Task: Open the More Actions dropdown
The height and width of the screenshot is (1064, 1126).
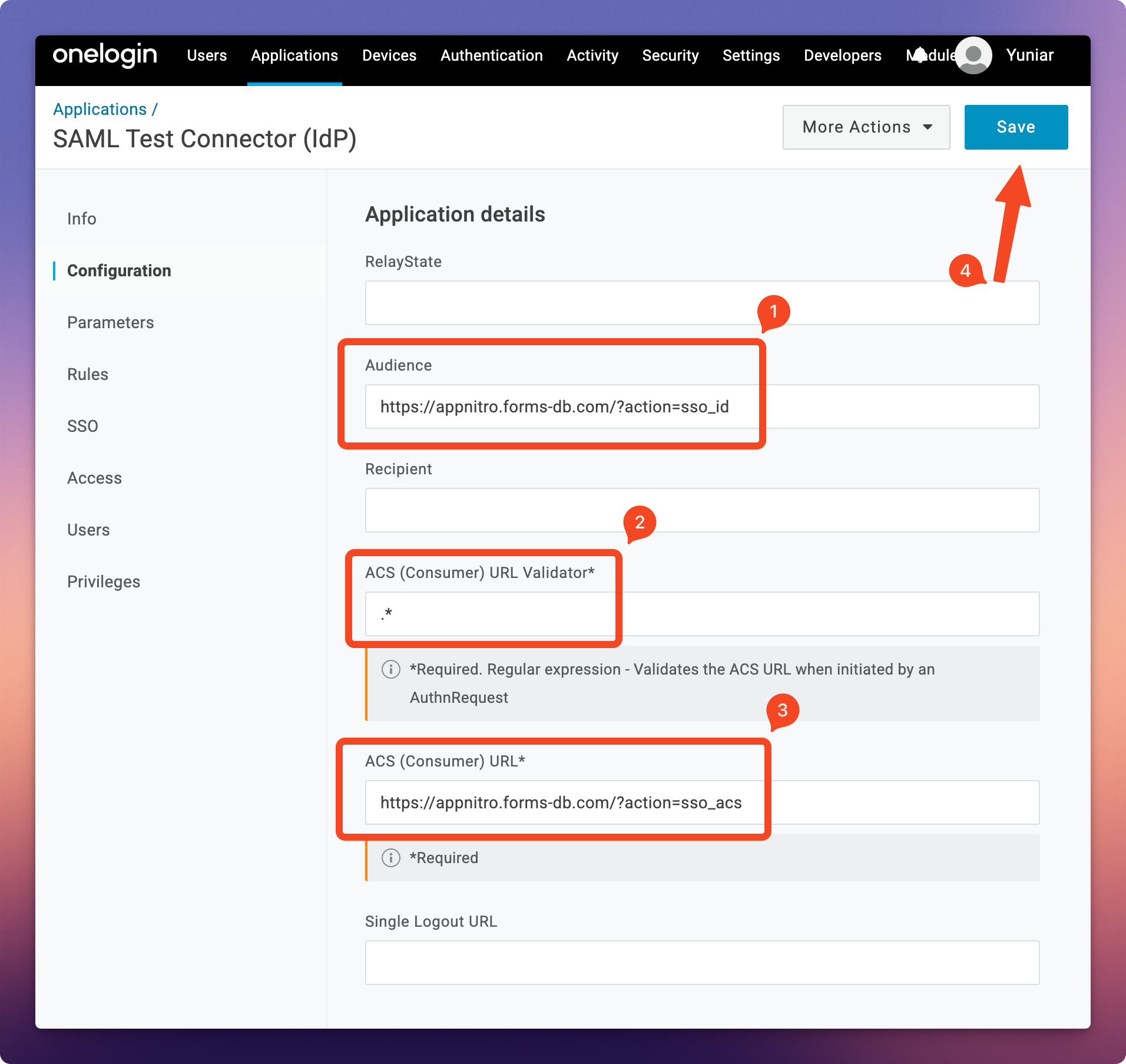Action: coord(866,127)
